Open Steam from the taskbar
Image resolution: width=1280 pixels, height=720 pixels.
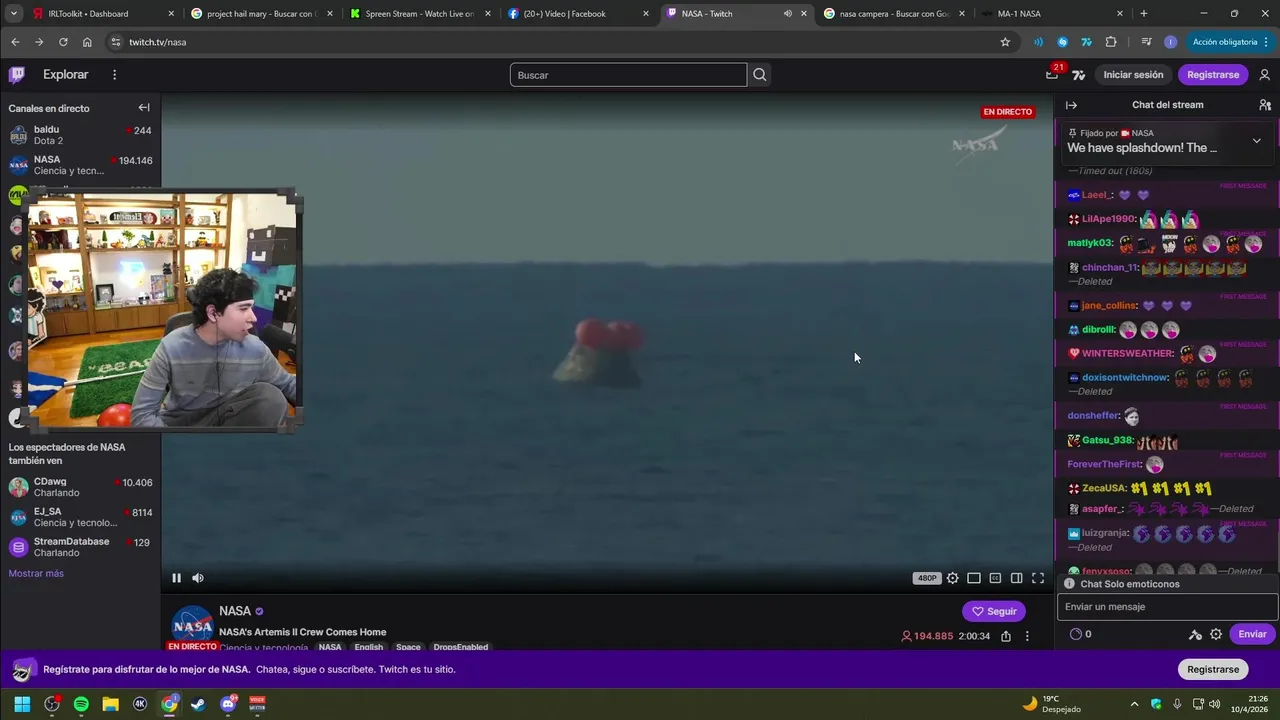pos(198,704)
